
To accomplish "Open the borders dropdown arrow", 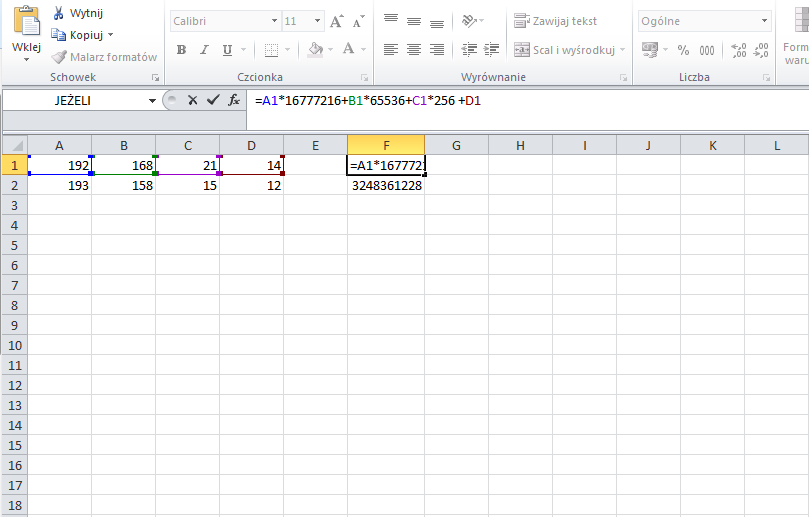I will (x=287, y=50).
